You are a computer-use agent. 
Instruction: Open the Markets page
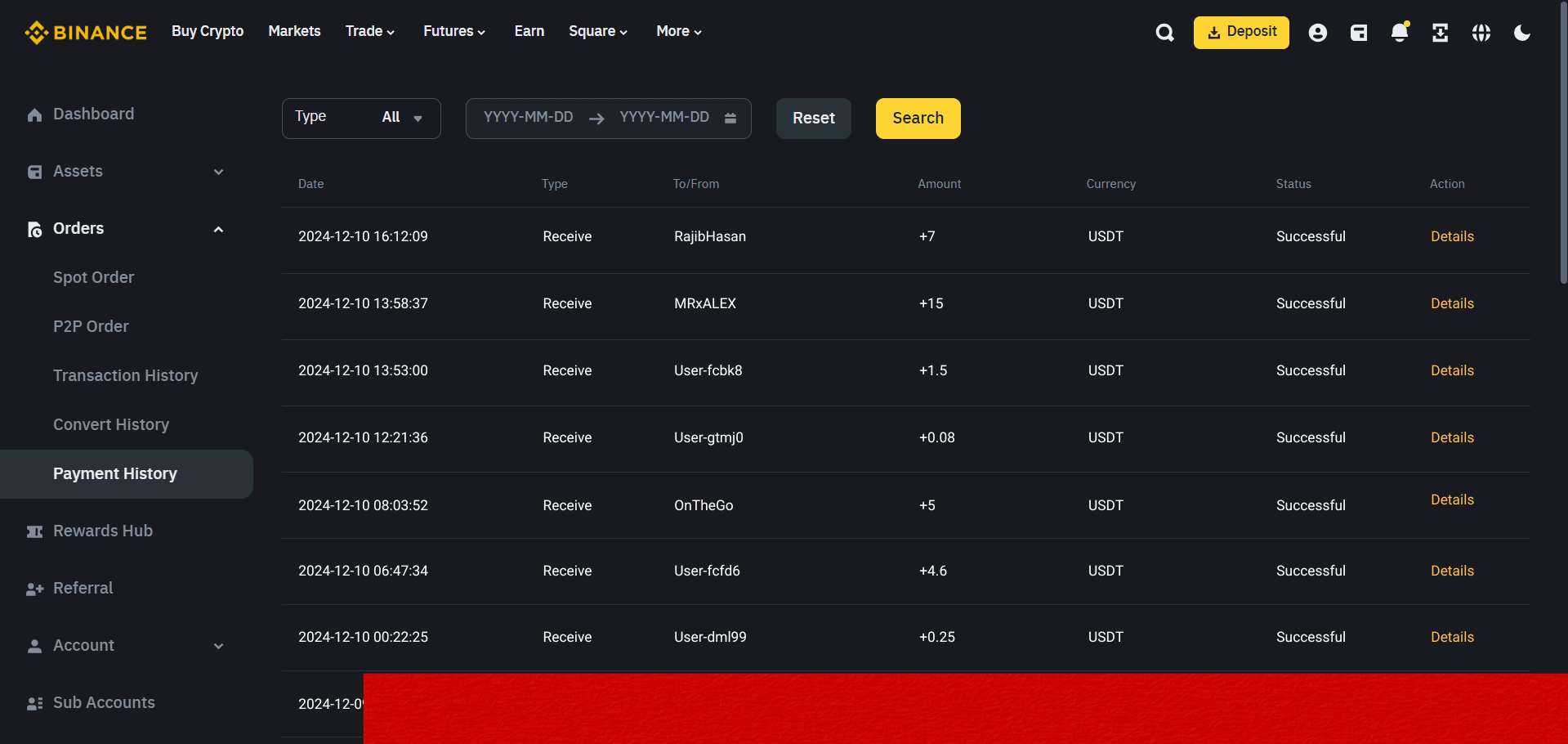pyautogui.click(x=294, y=31)
